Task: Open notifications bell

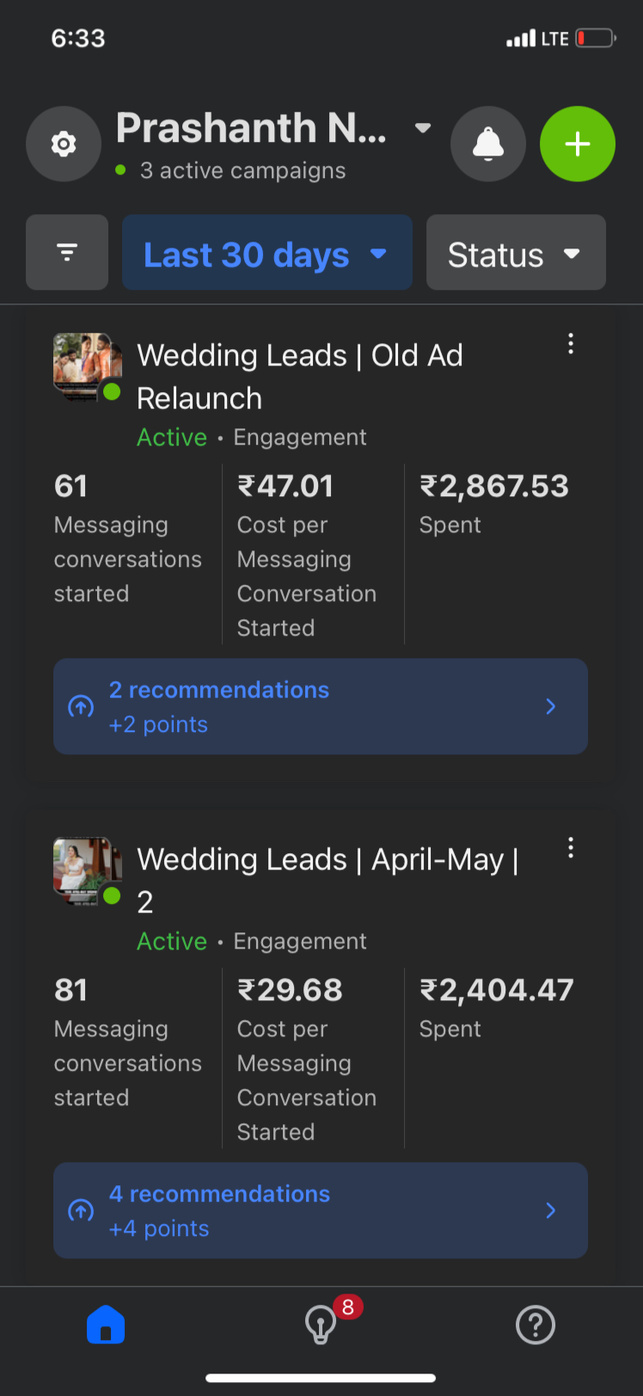Action: [488, 144]
